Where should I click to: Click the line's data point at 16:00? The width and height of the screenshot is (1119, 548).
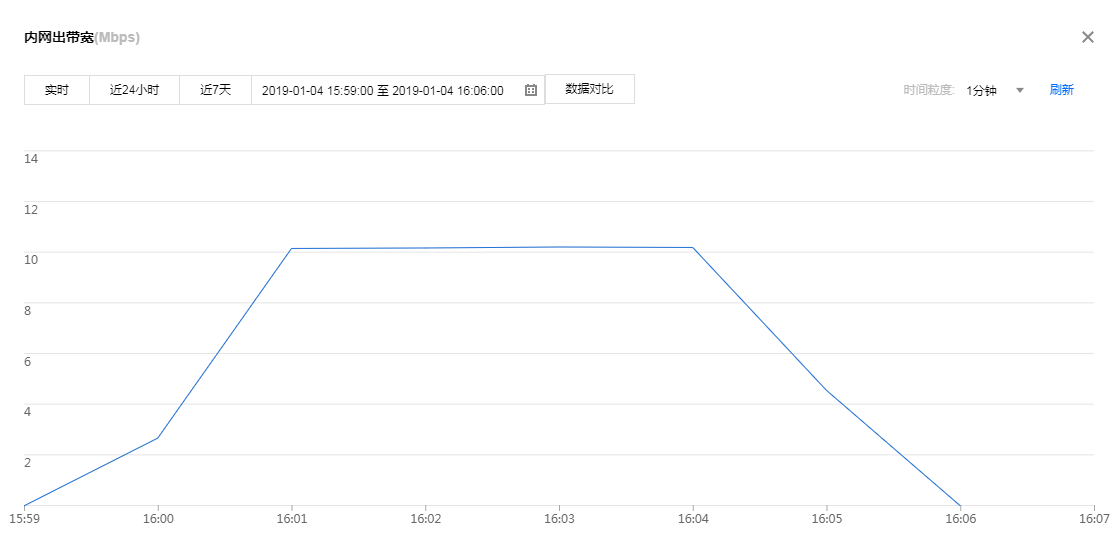[x=157, y=438]
